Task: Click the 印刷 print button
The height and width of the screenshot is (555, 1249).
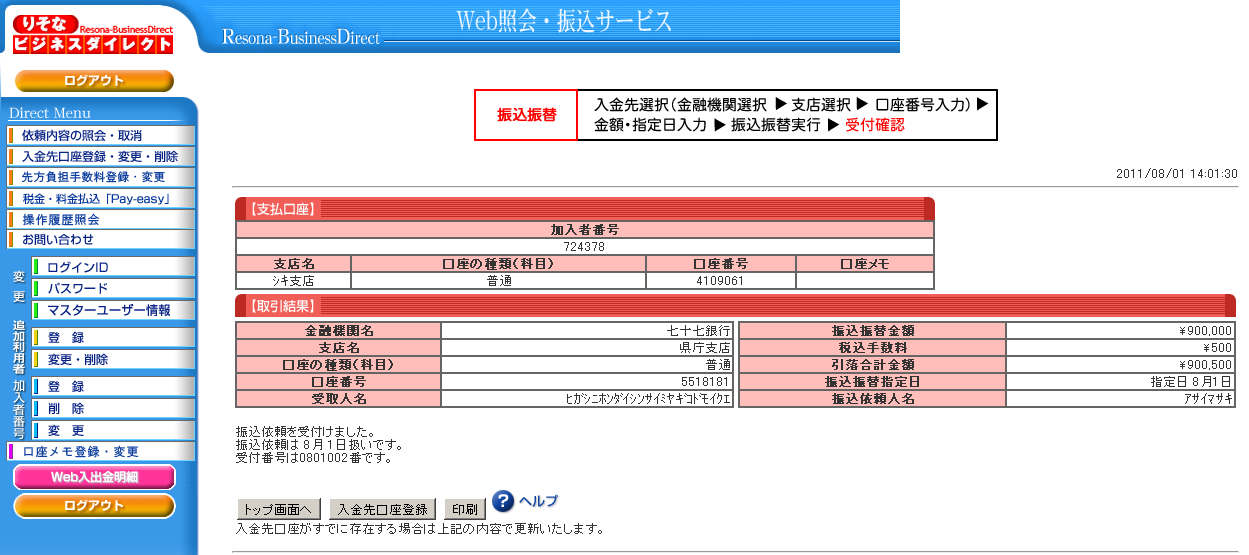Action: [464, 509]
